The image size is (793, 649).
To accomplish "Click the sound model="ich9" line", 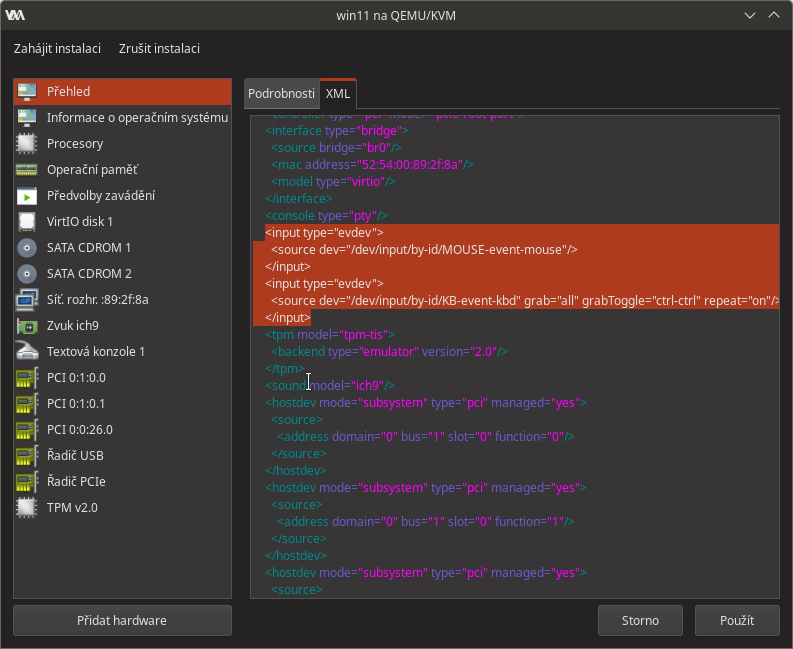I will (x=330, y=386).
